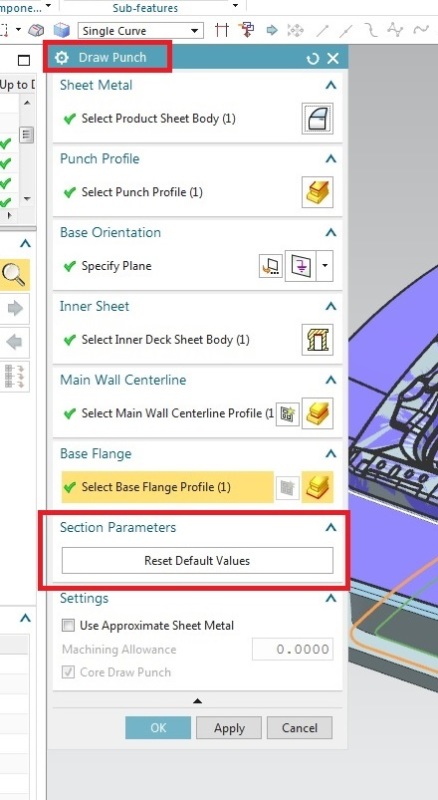
Task: Collapse the Section Parameters section
Action: pos(331,527)
